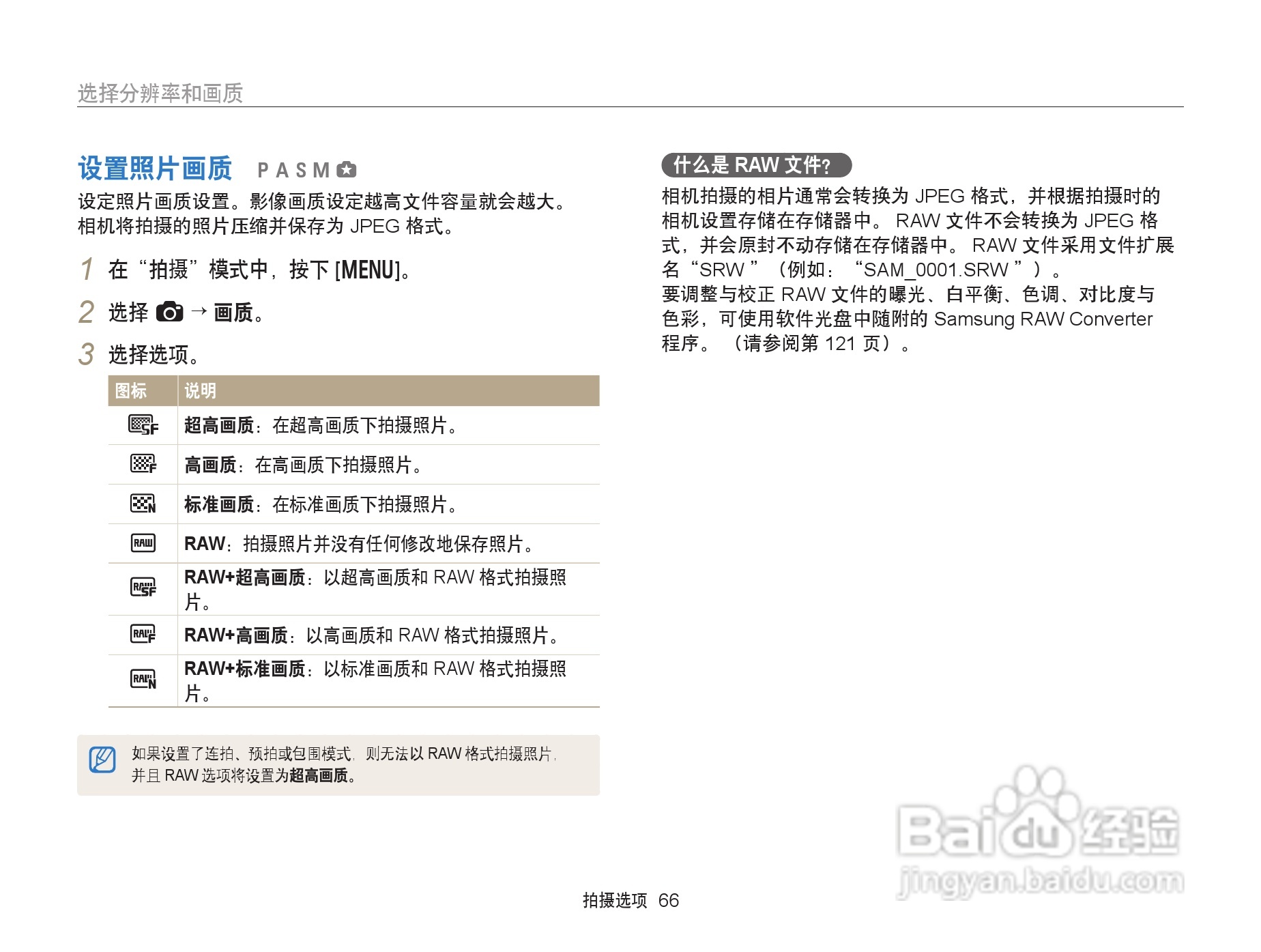The height and width of the screenshot is (952, 1261).
Task: Click the row text 高画质：在高画质下拍摄照片
Action: pos(304,465)
